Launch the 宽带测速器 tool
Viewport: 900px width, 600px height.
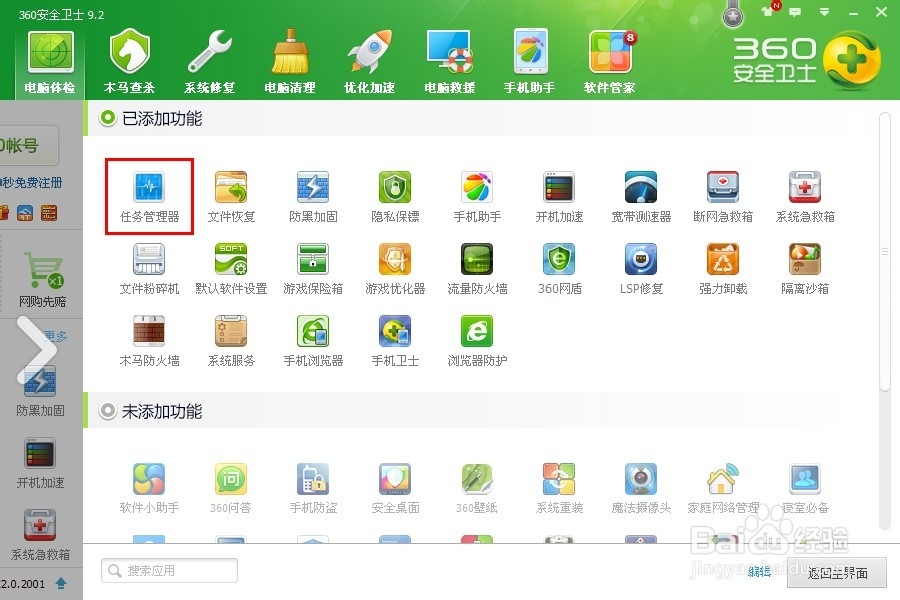(x=641, y=197)
